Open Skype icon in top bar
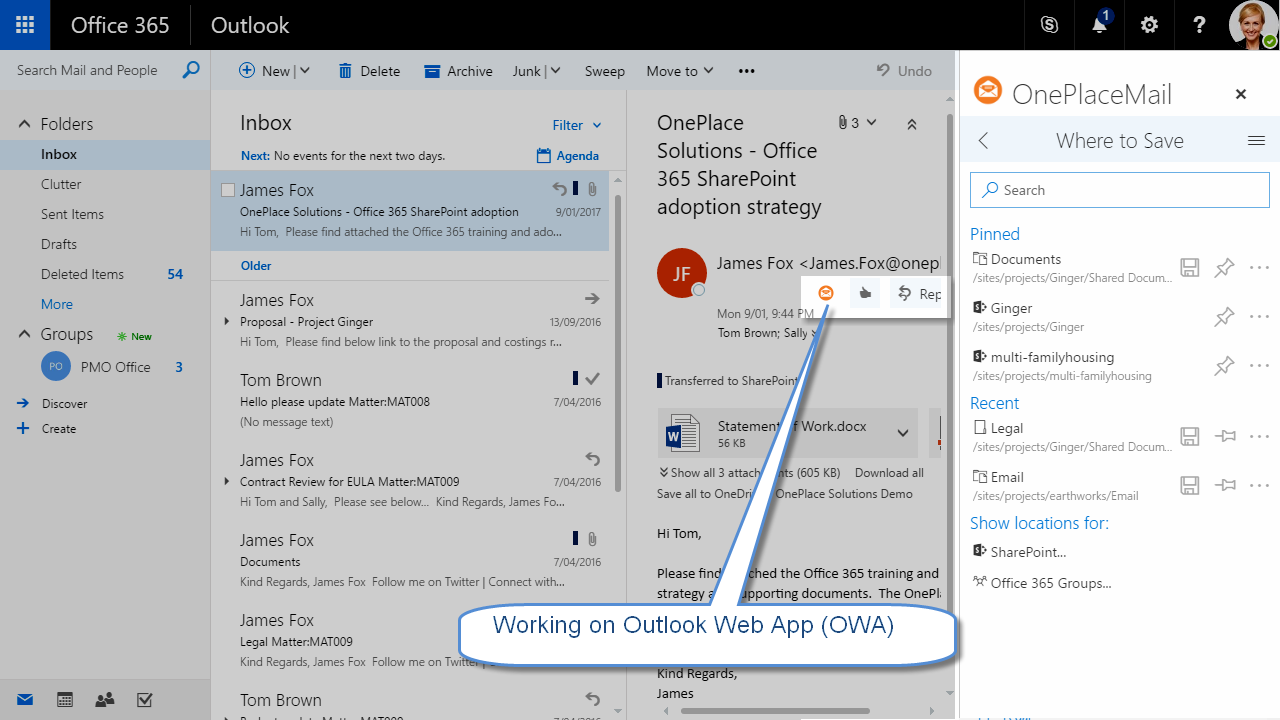 pyautogui.click(x=1049, y=25)
